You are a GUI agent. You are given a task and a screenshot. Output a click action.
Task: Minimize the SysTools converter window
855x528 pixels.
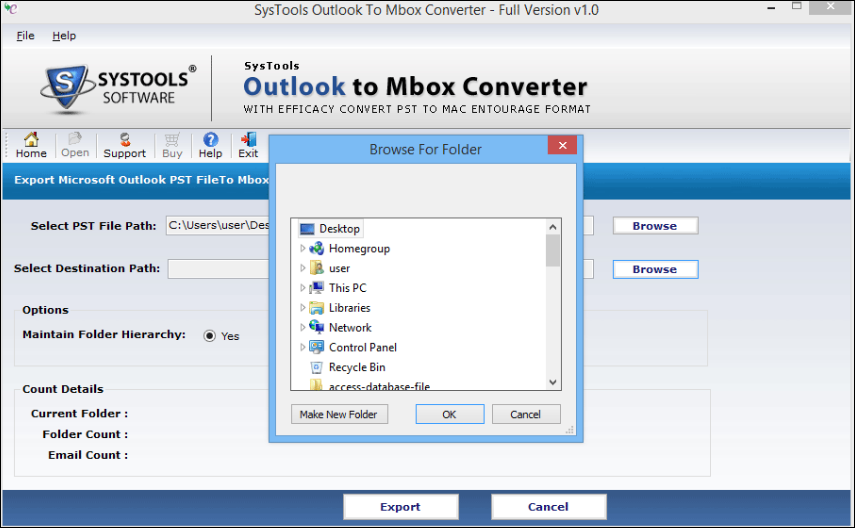pyautogui.click(x=771, y=8)
